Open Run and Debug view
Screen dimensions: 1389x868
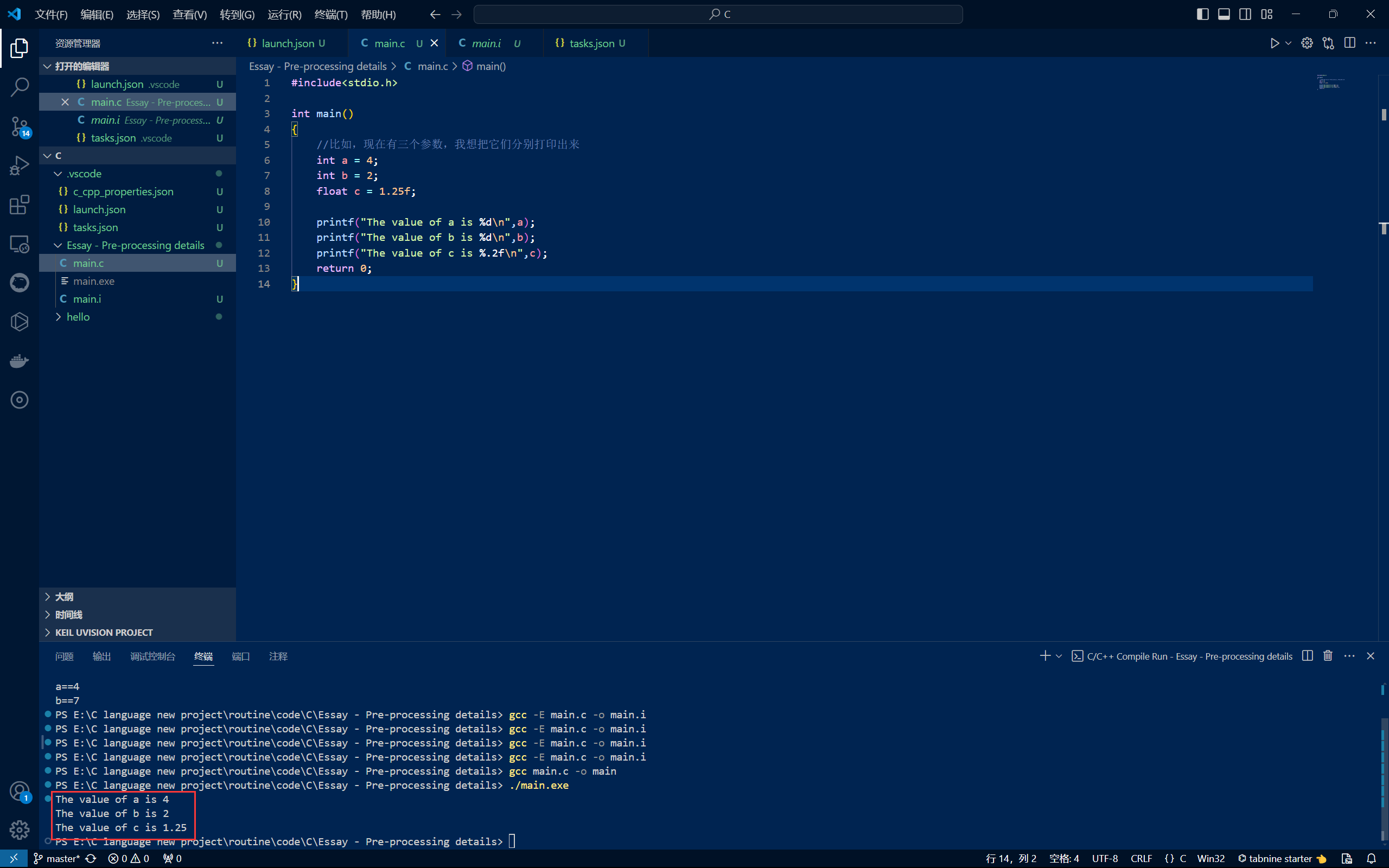20,165
